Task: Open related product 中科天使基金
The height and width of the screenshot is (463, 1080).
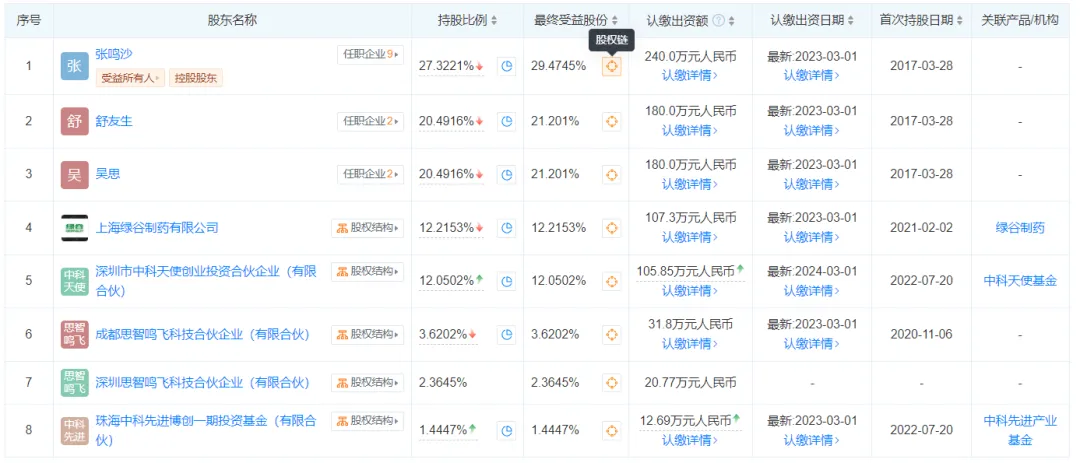Action: [1020, 281]
